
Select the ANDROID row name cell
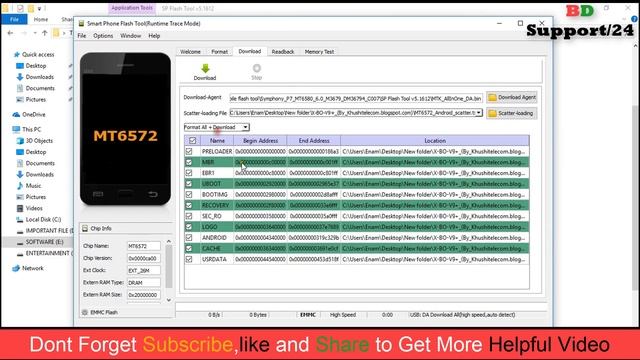pos(217,238)
